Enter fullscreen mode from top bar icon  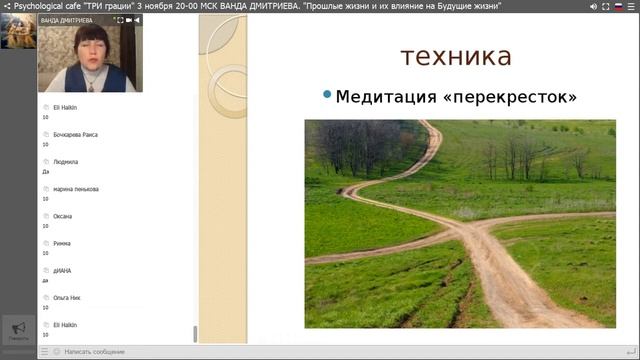606,7
